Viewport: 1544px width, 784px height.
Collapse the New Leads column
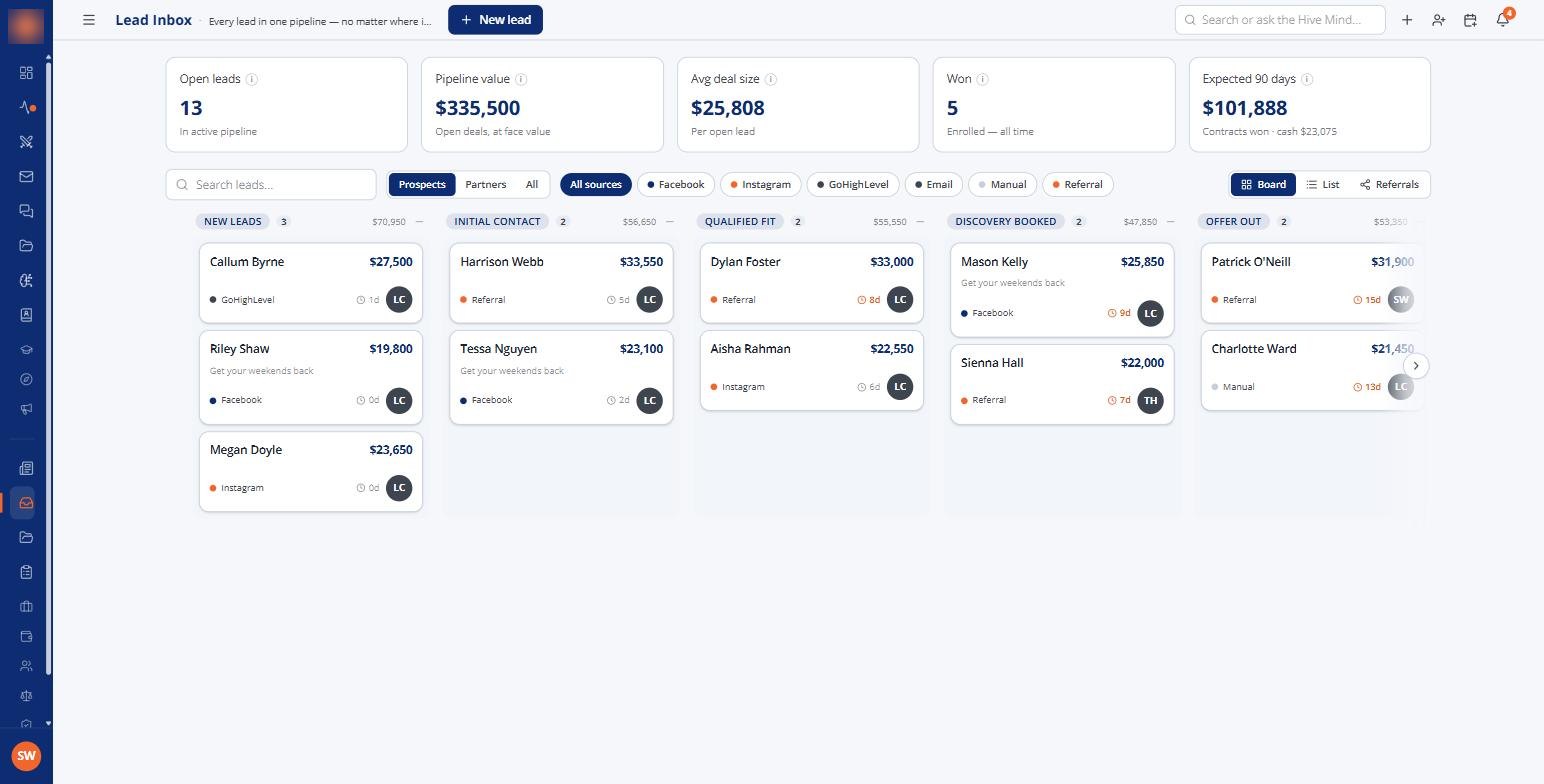[x=419, y=222]
